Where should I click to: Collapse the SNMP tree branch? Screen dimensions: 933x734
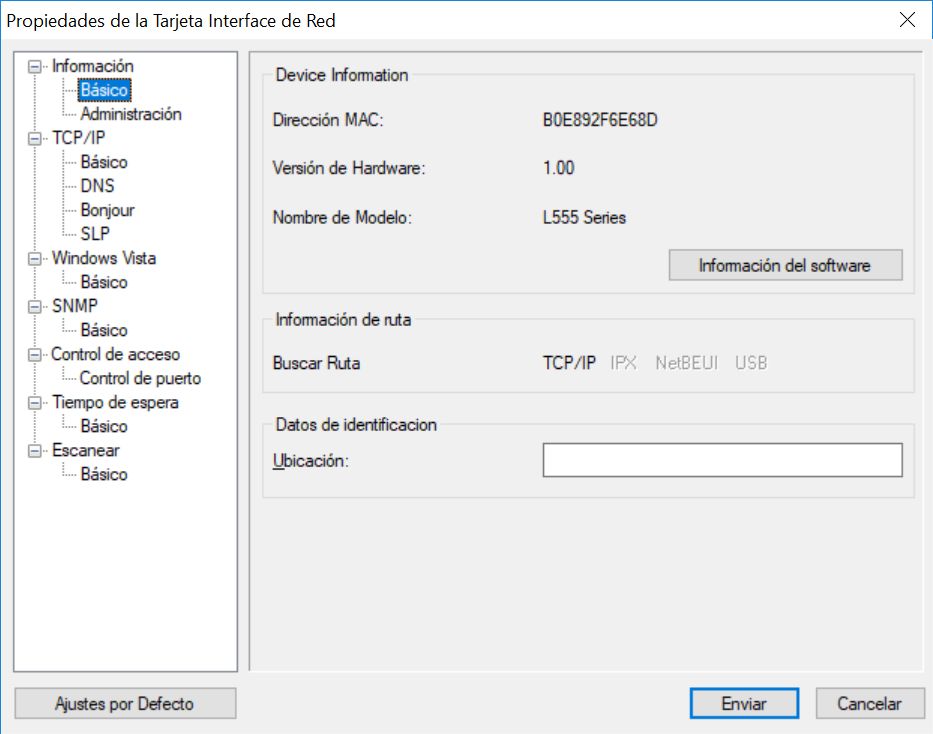pyautogui.click(x=33, y=306)
